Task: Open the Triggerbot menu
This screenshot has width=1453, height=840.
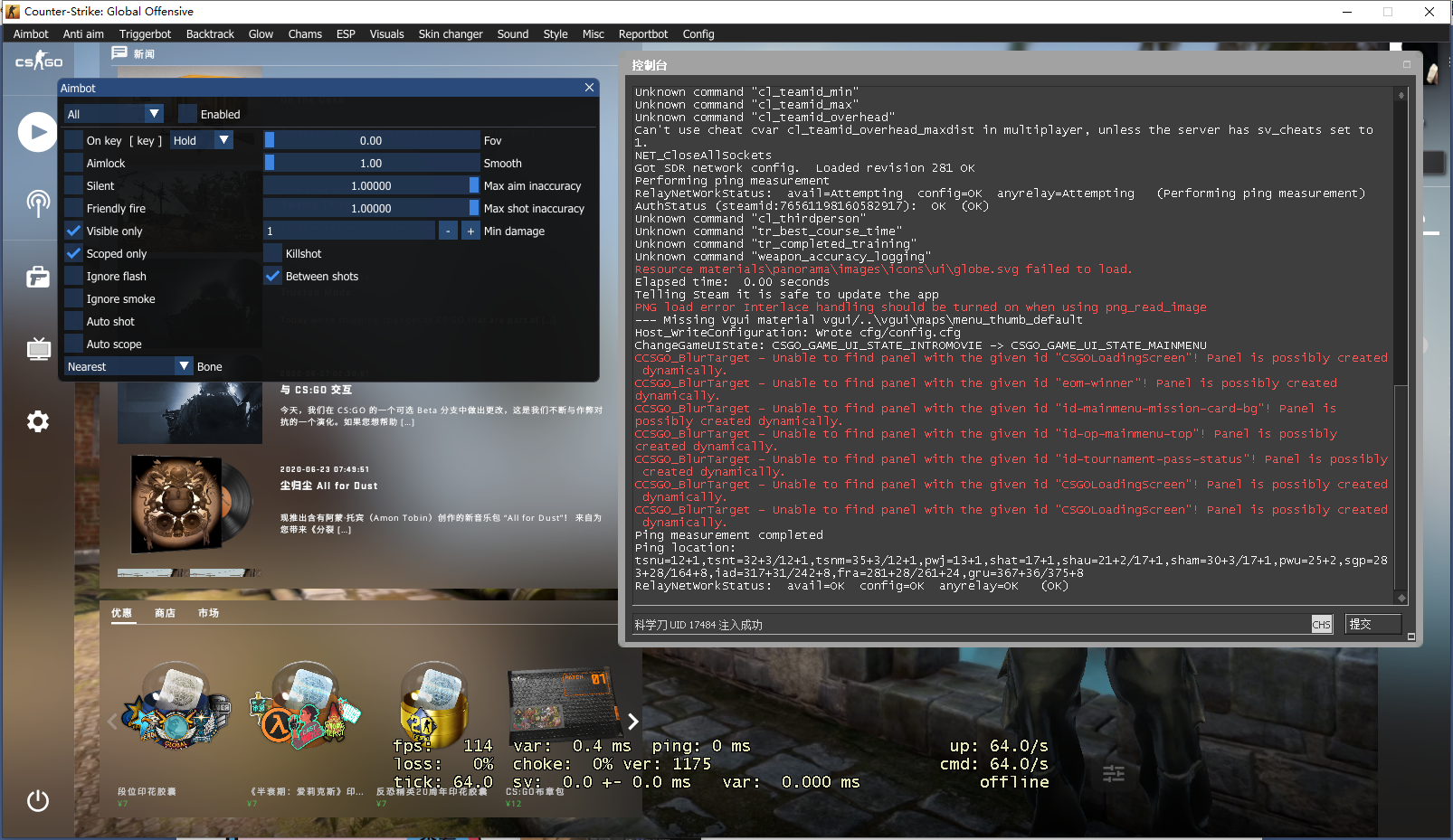Action: pyautogui.click(x=145, y=34)
